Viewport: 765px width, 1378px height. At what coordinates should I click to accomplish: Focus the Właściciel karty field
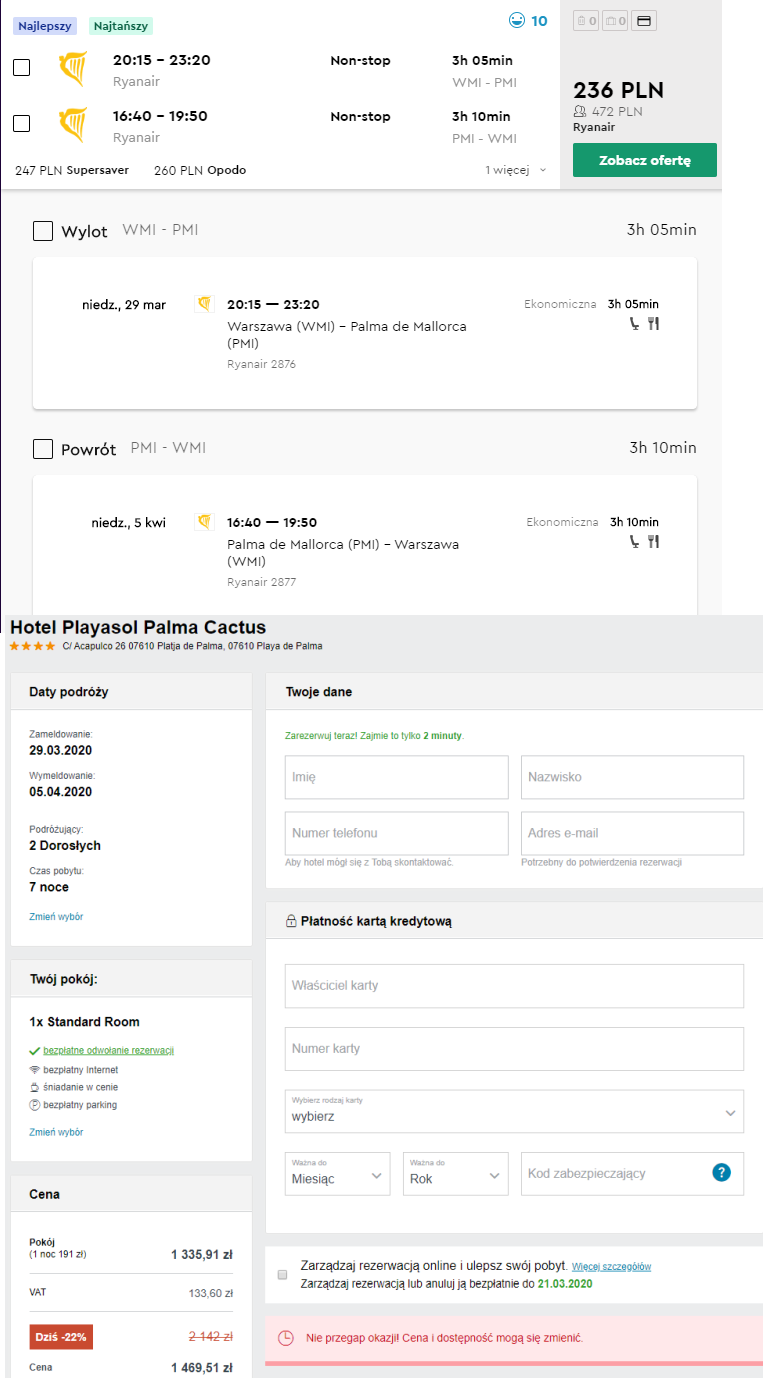point(514,986)
